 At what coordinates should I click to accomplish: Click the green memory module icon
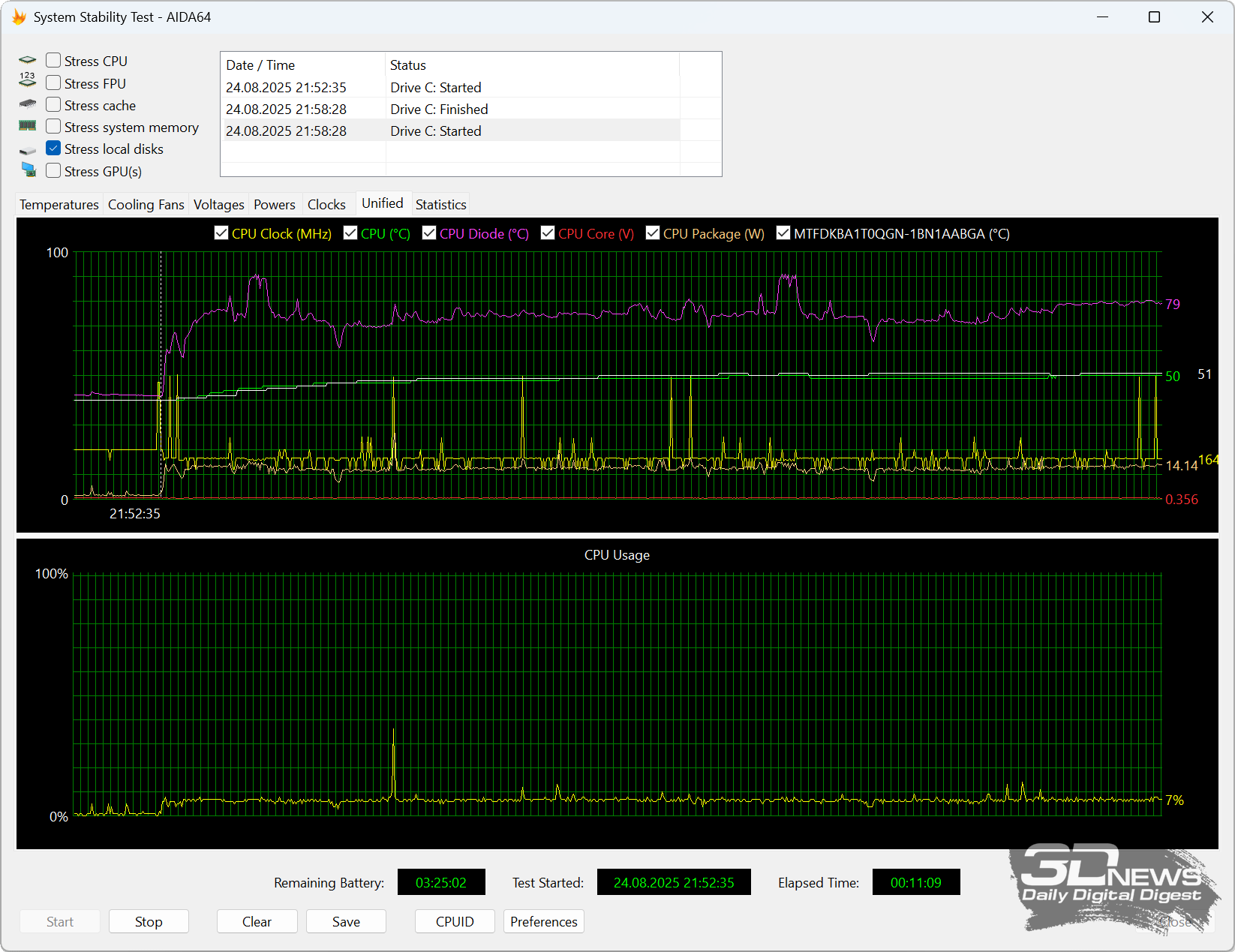(28, 126)
